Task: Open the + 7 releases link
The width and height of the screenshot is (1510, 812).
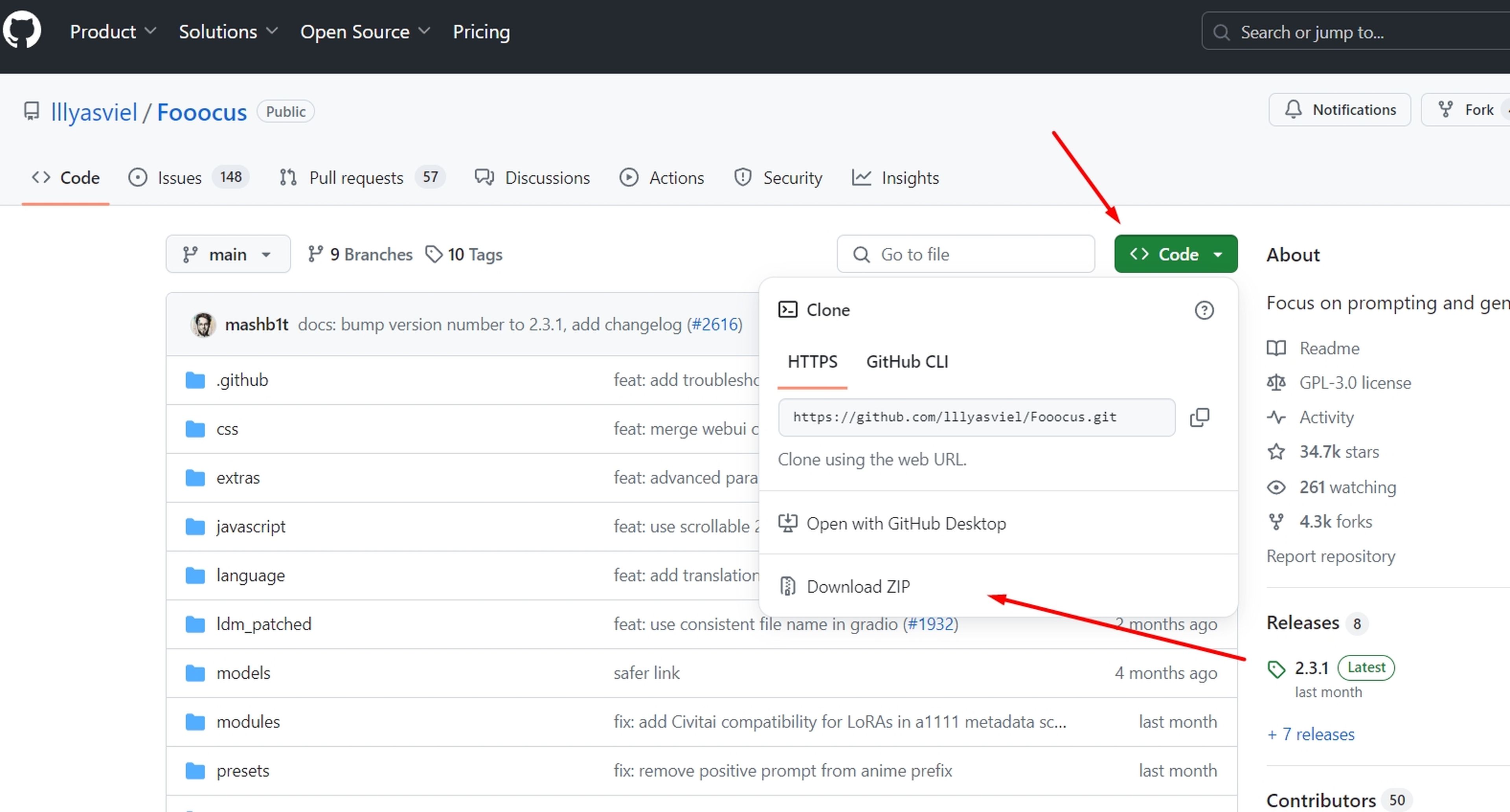Action: 1311,734
